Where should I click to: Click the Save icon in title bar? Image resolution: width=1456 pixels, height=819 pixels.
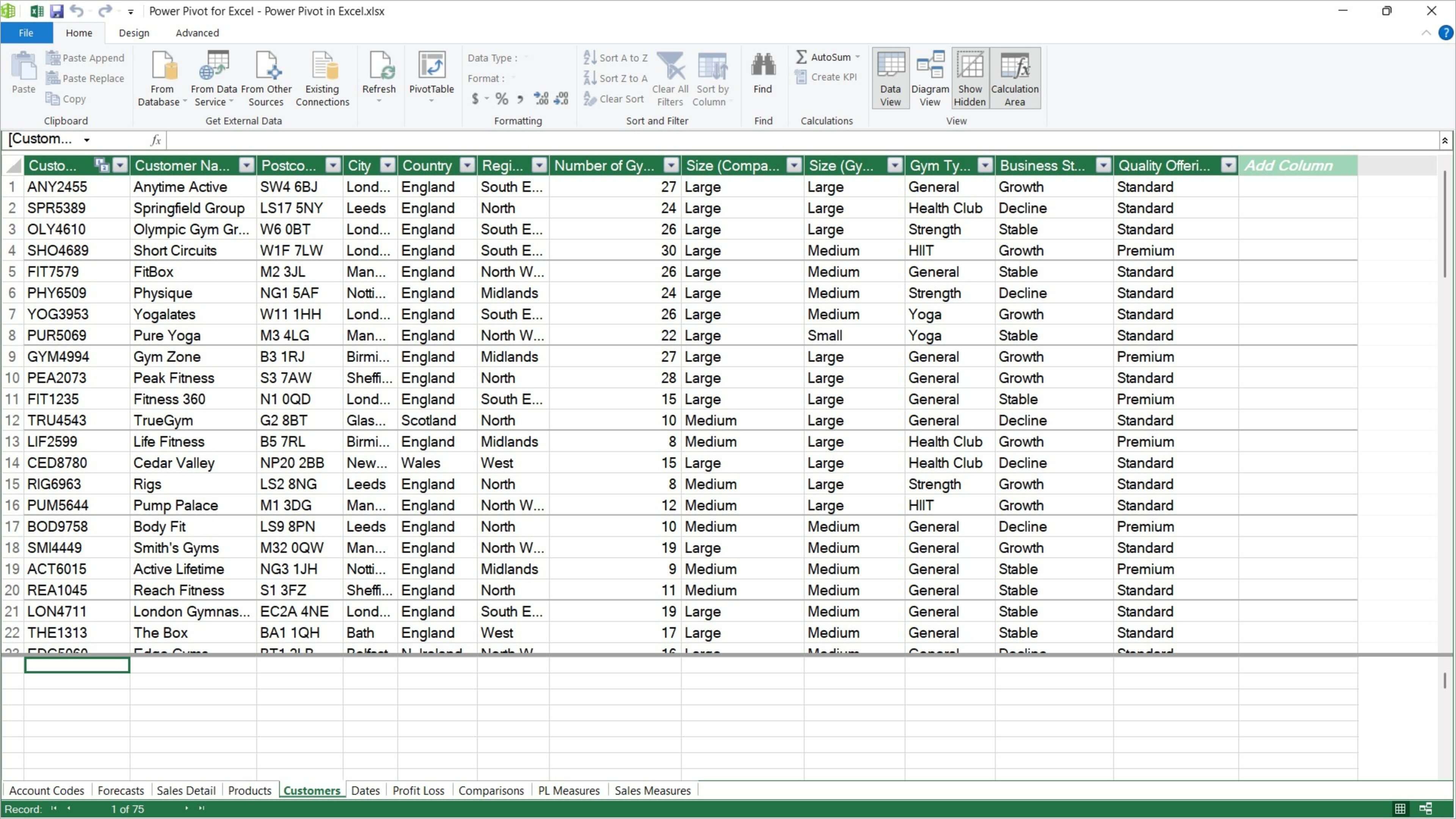[x=56, y=11]
